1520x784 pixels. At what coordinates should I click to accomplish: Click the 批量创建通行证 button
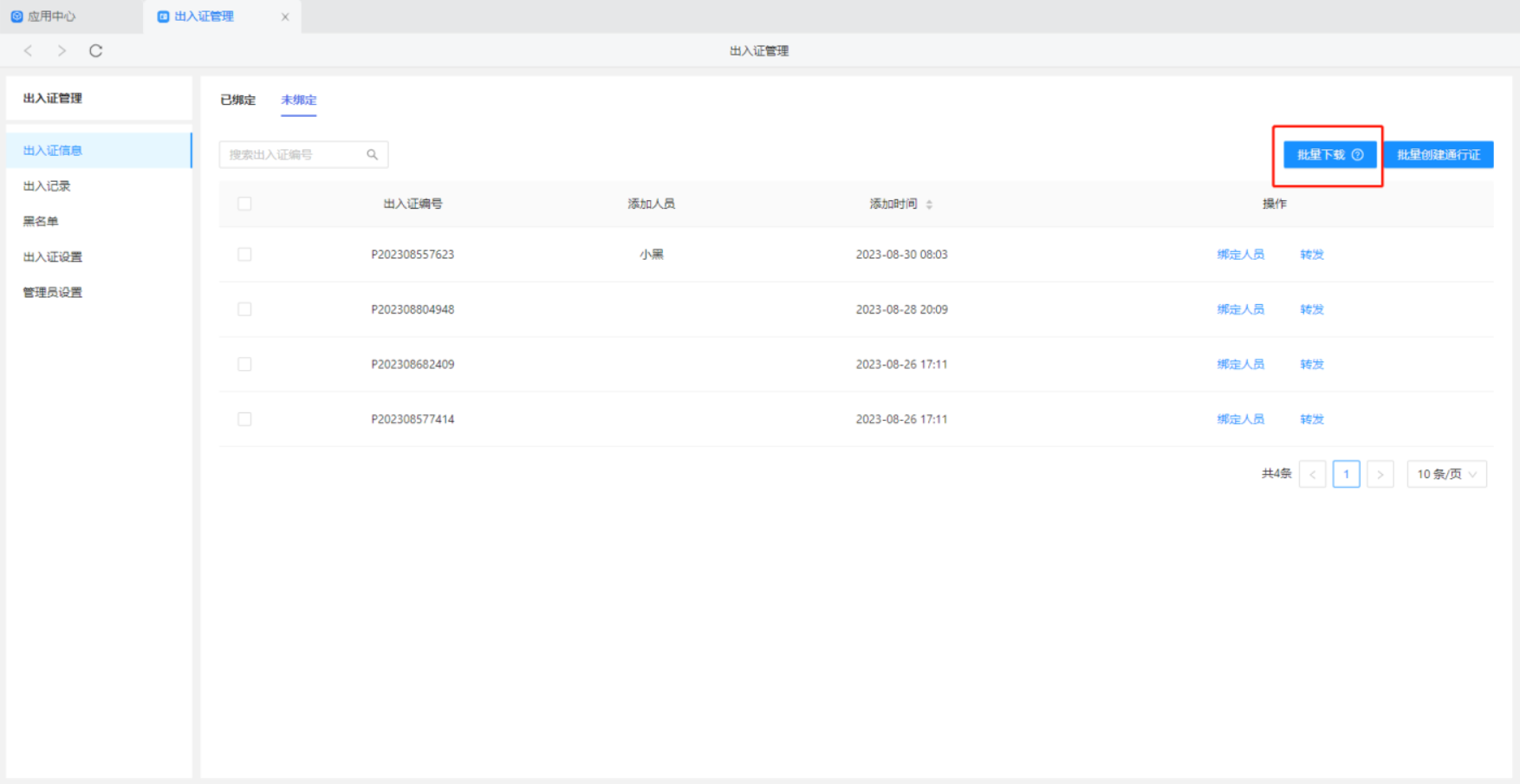tap(1439, 155)
